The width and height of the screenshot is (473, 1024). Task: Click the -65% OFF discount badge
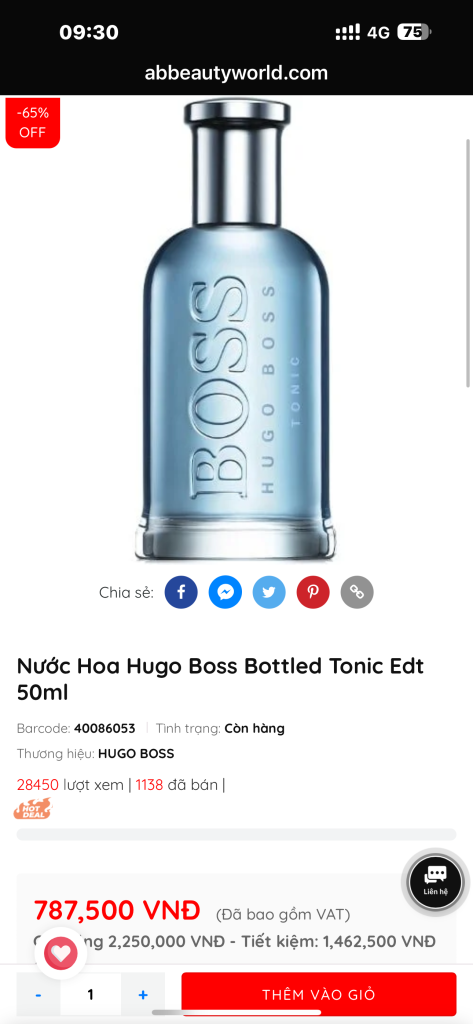tap(33, 123)
